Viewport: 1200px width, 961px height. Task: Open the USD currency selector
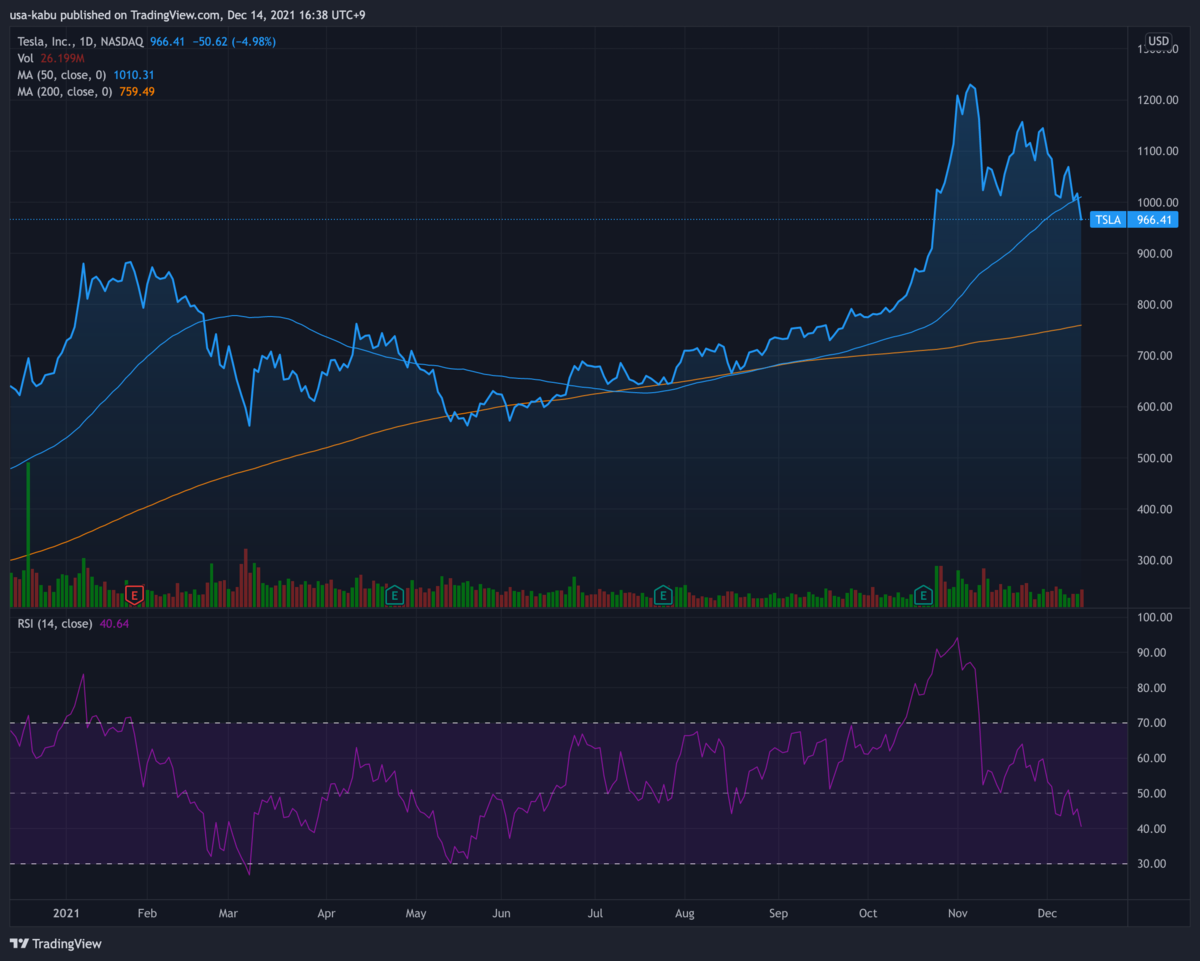(1158, 42)
